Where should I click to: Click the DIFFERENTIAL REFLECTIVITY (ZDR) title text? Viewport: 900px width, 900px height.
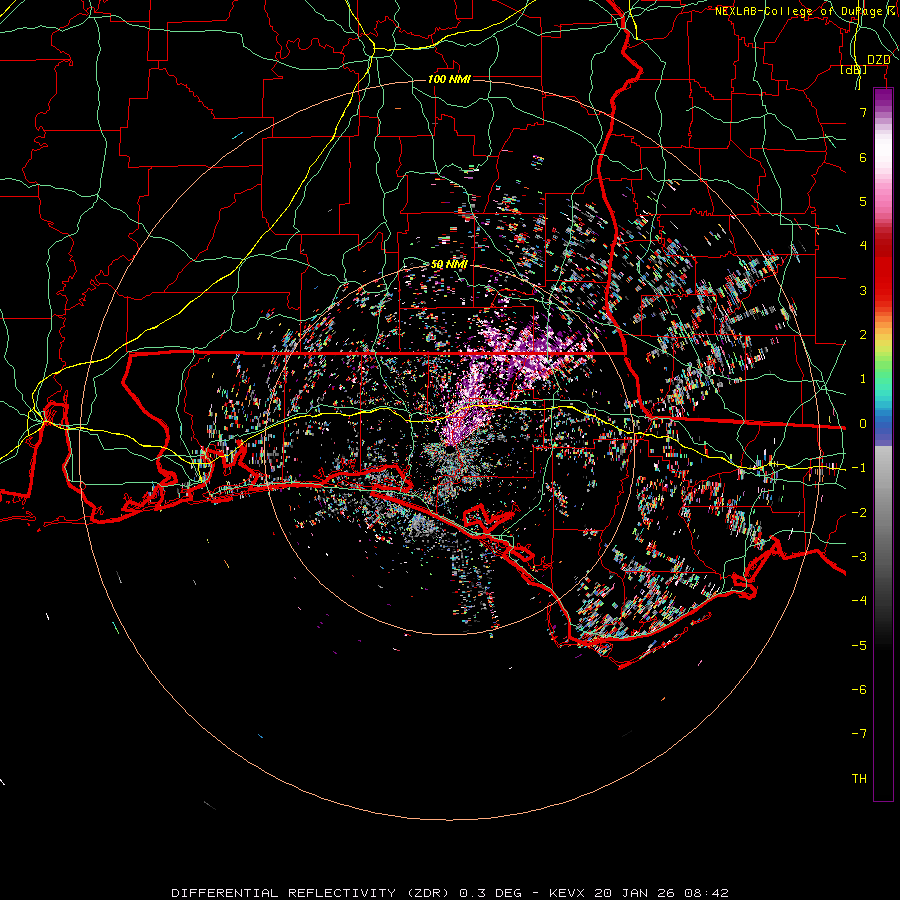[311, 893]
